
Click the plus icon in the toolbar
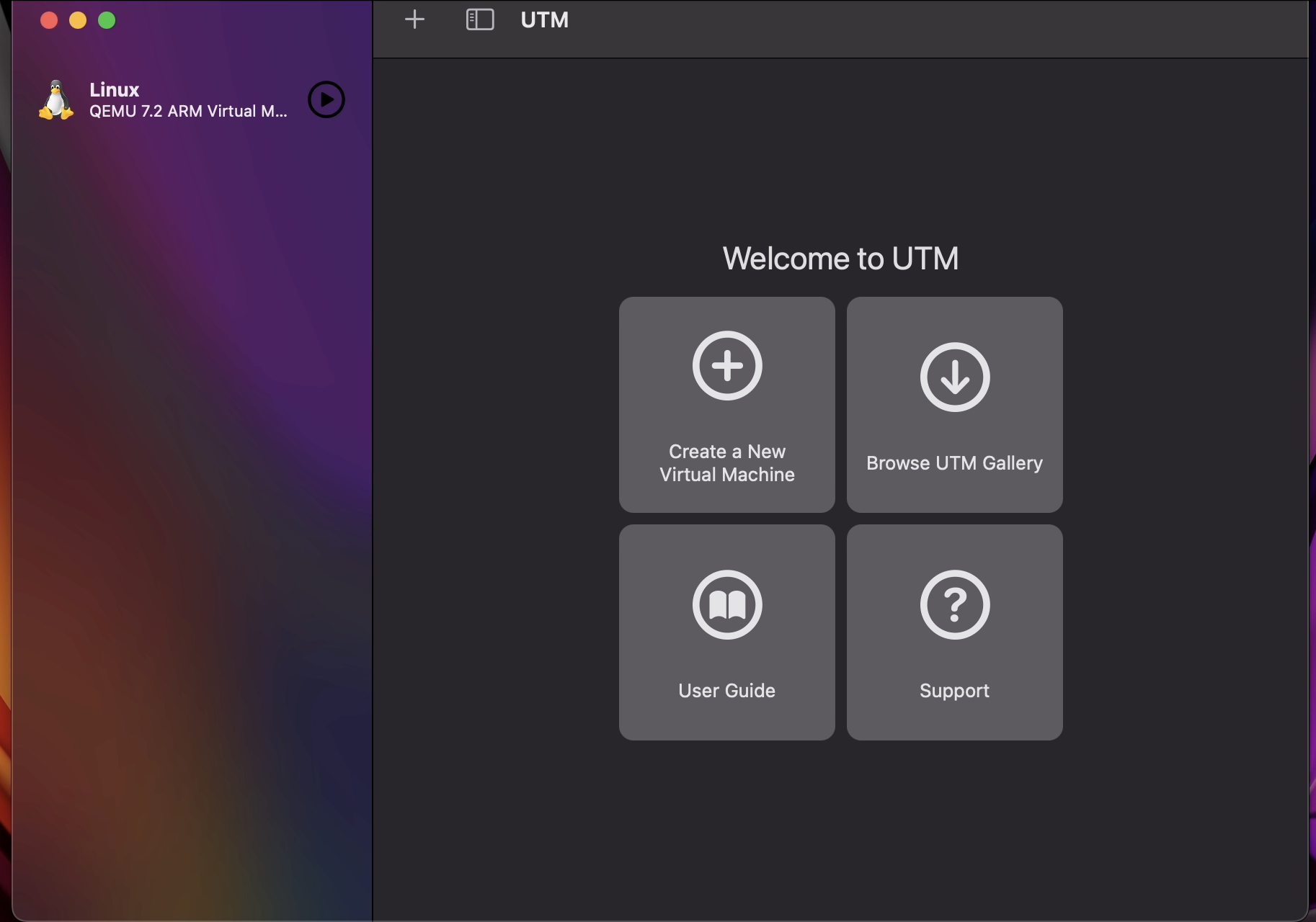point(415,19)
